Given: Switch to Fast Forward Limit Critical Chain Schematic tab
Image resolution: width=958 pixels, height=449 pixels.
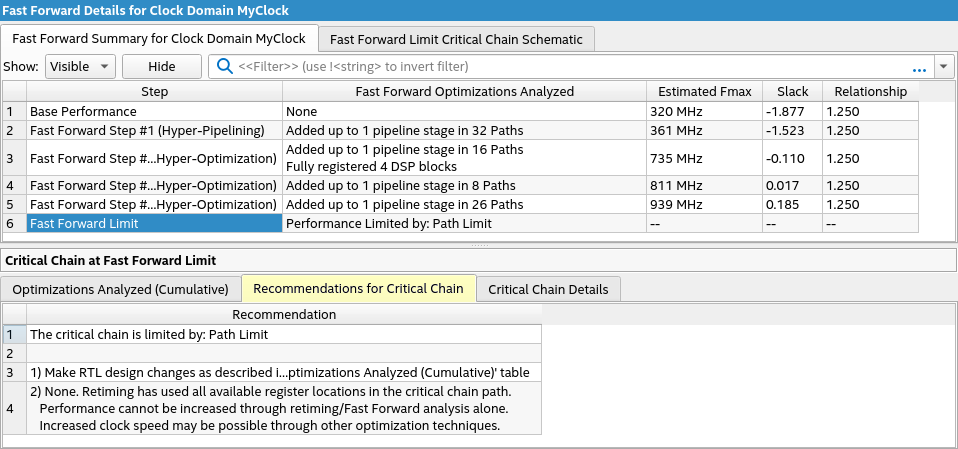Looking at the screenshot, I should coord(456,39).
